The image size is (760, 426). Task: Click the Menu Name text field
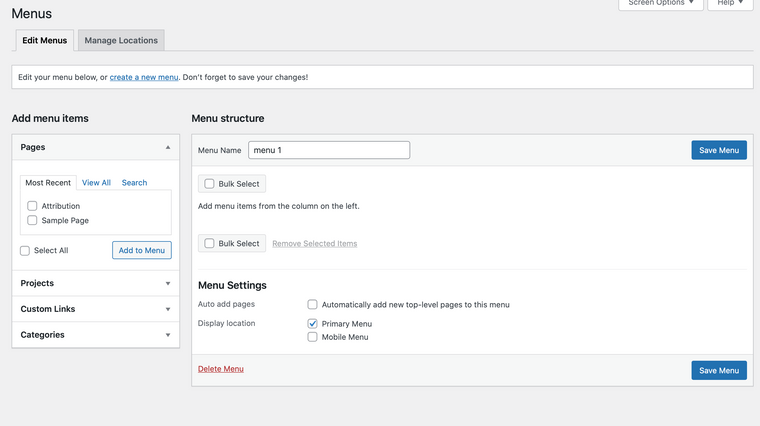point(329,150)
